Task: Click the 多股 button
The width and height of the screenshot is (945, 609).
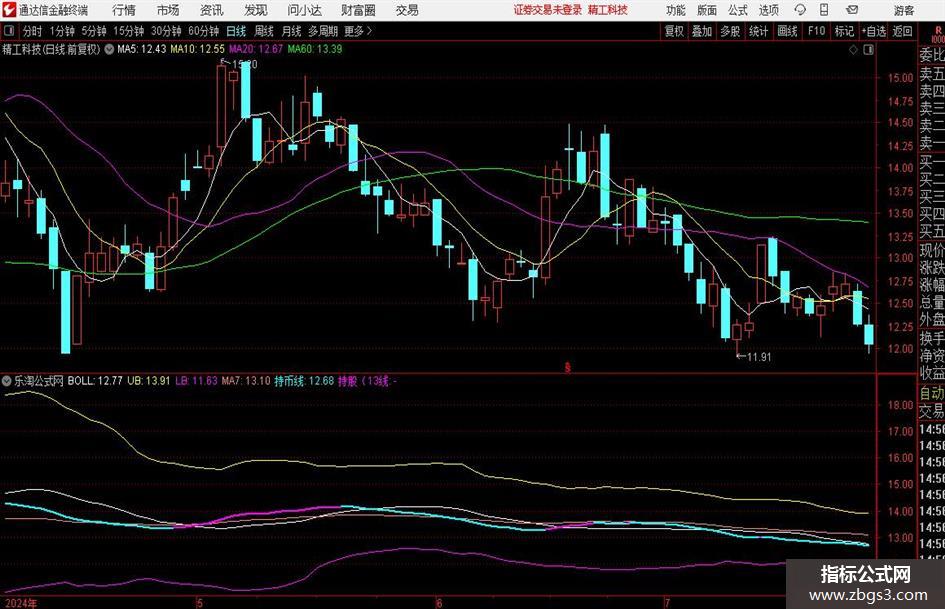Action: tap(730, 31)
